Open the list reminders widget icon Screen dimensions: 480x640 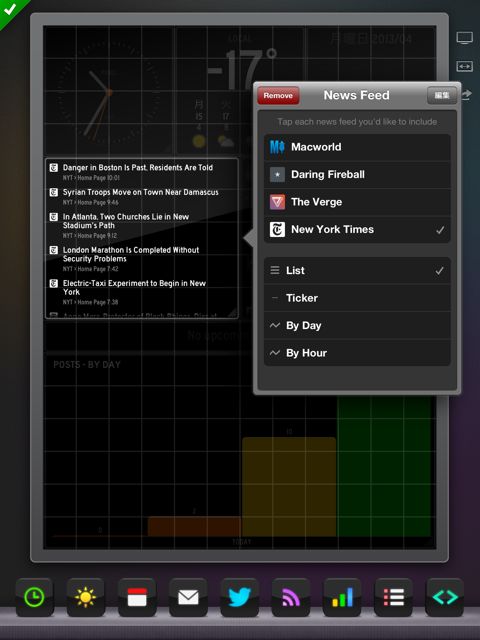393,597
